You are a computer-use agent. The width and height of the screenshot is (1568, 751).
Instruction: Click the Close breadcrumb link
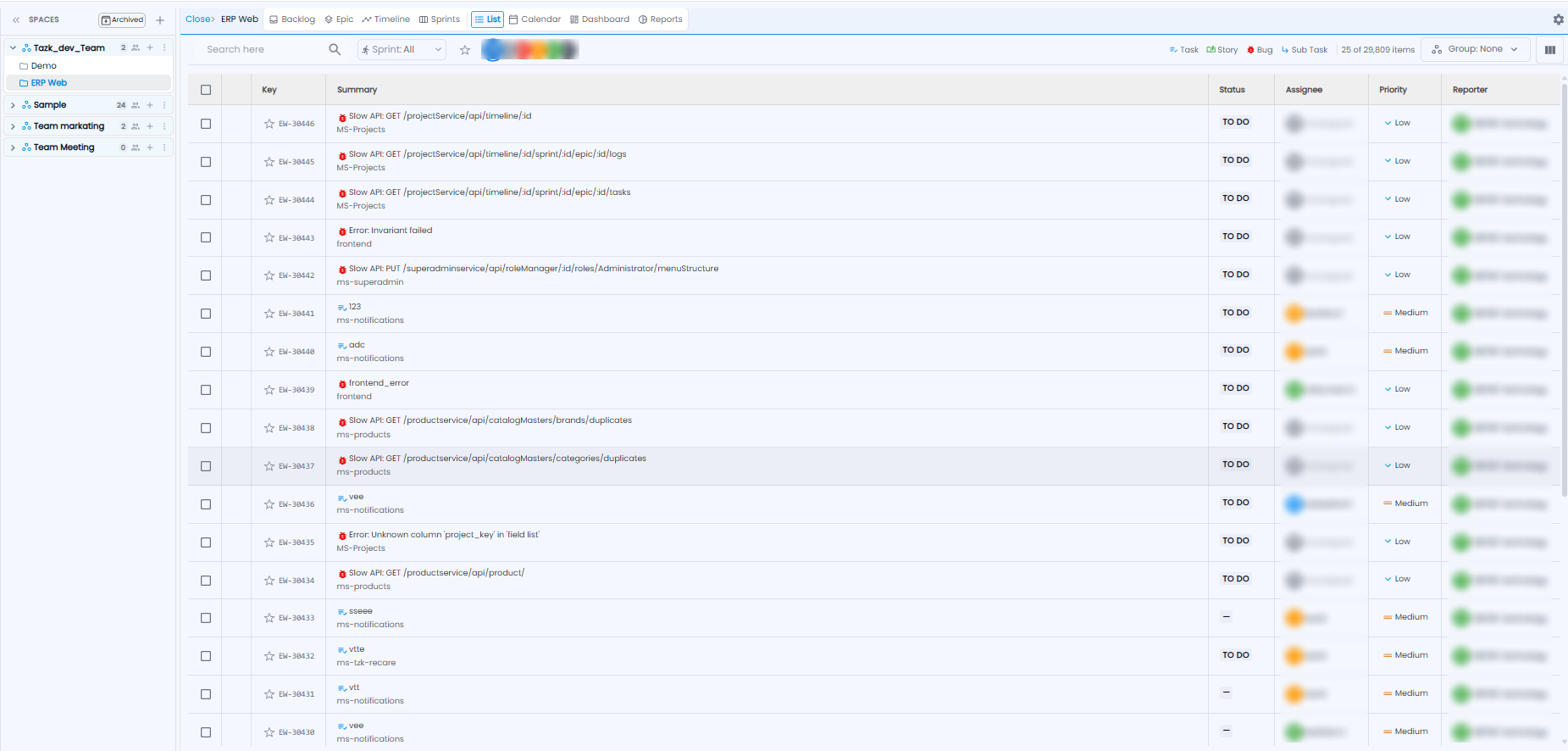[200, 19]
